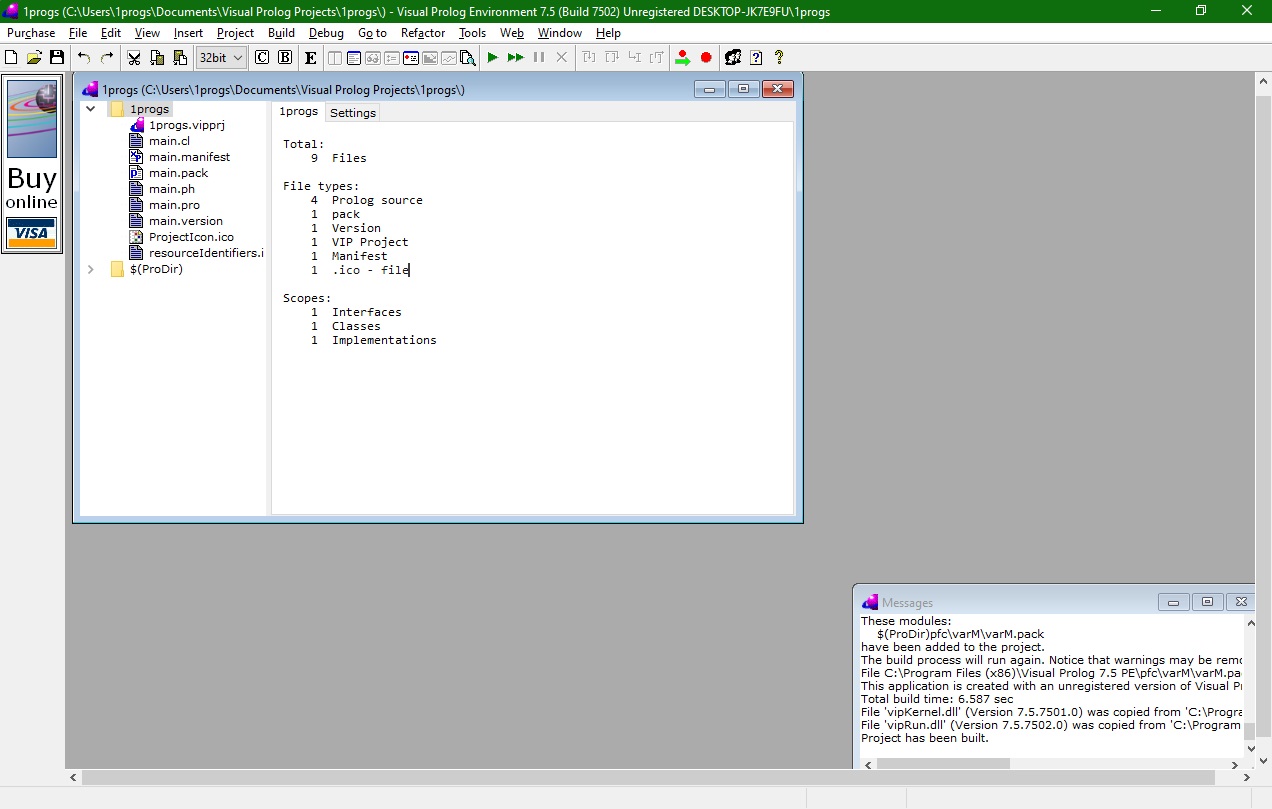
Task: Click the Cut scissors icon
Action: click(x=134, y=58)
